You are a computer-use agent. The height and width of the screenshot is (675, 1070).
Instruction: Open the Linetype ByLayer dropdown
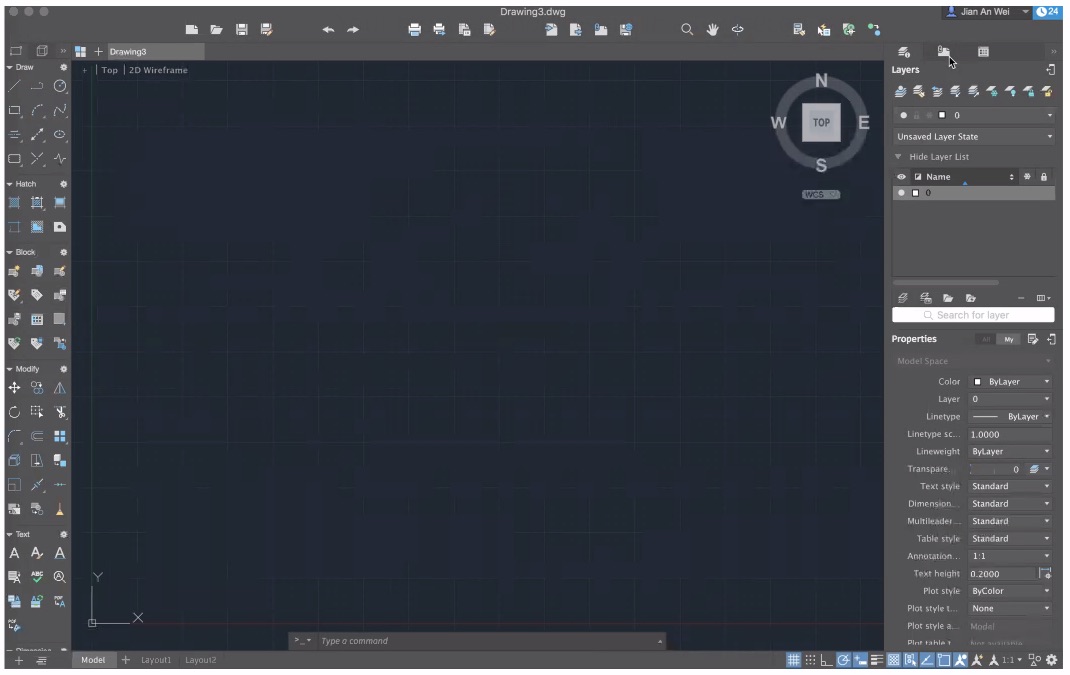click(x=1011, y=416)
